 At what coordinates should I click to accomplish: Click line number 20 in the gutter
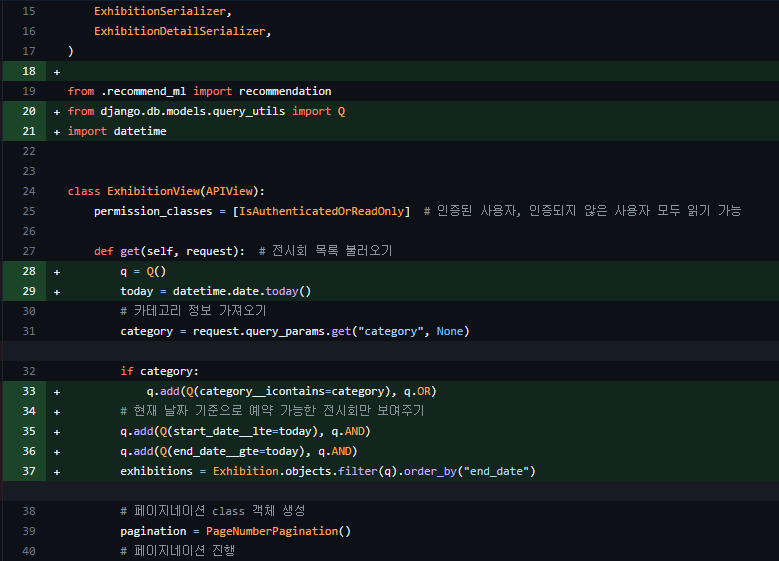point(29,111)
